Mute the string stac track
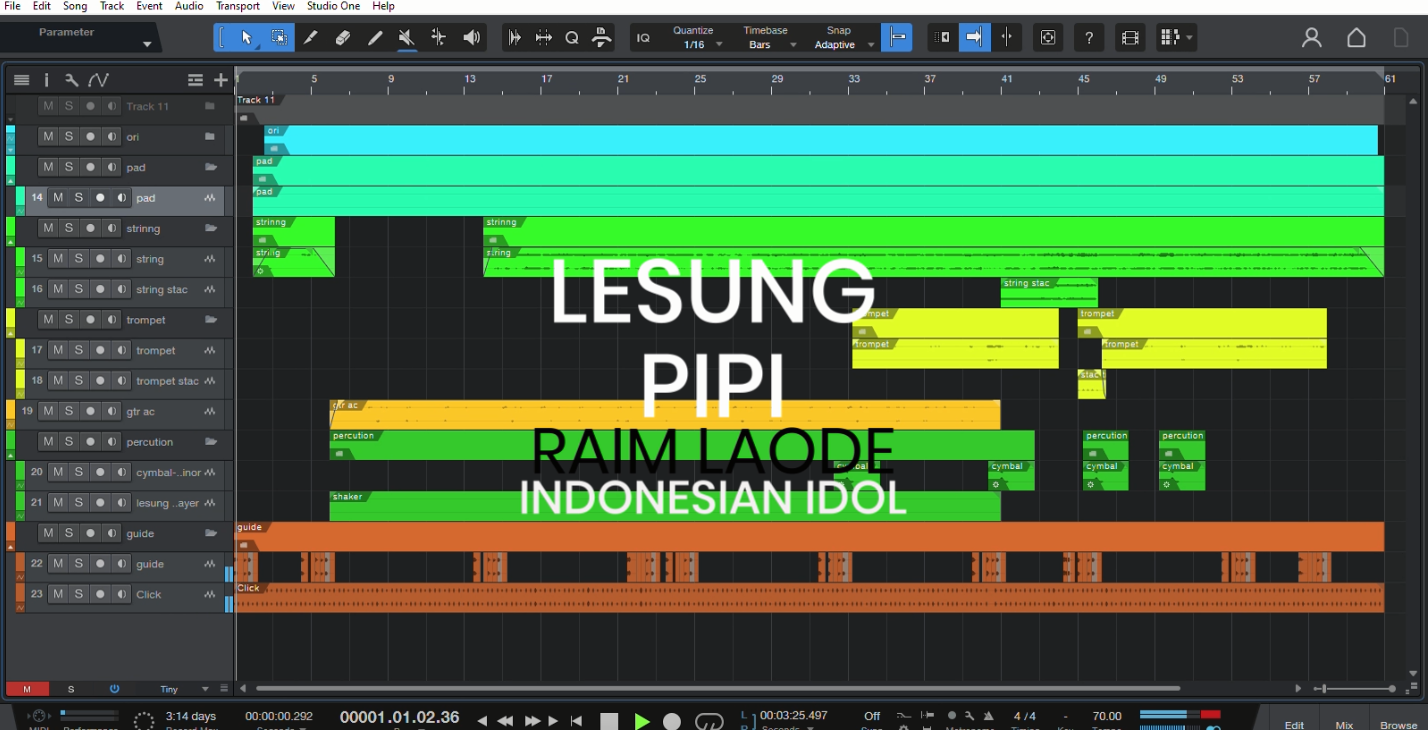Screen dimensions: 1428x730 click(58, 289)
